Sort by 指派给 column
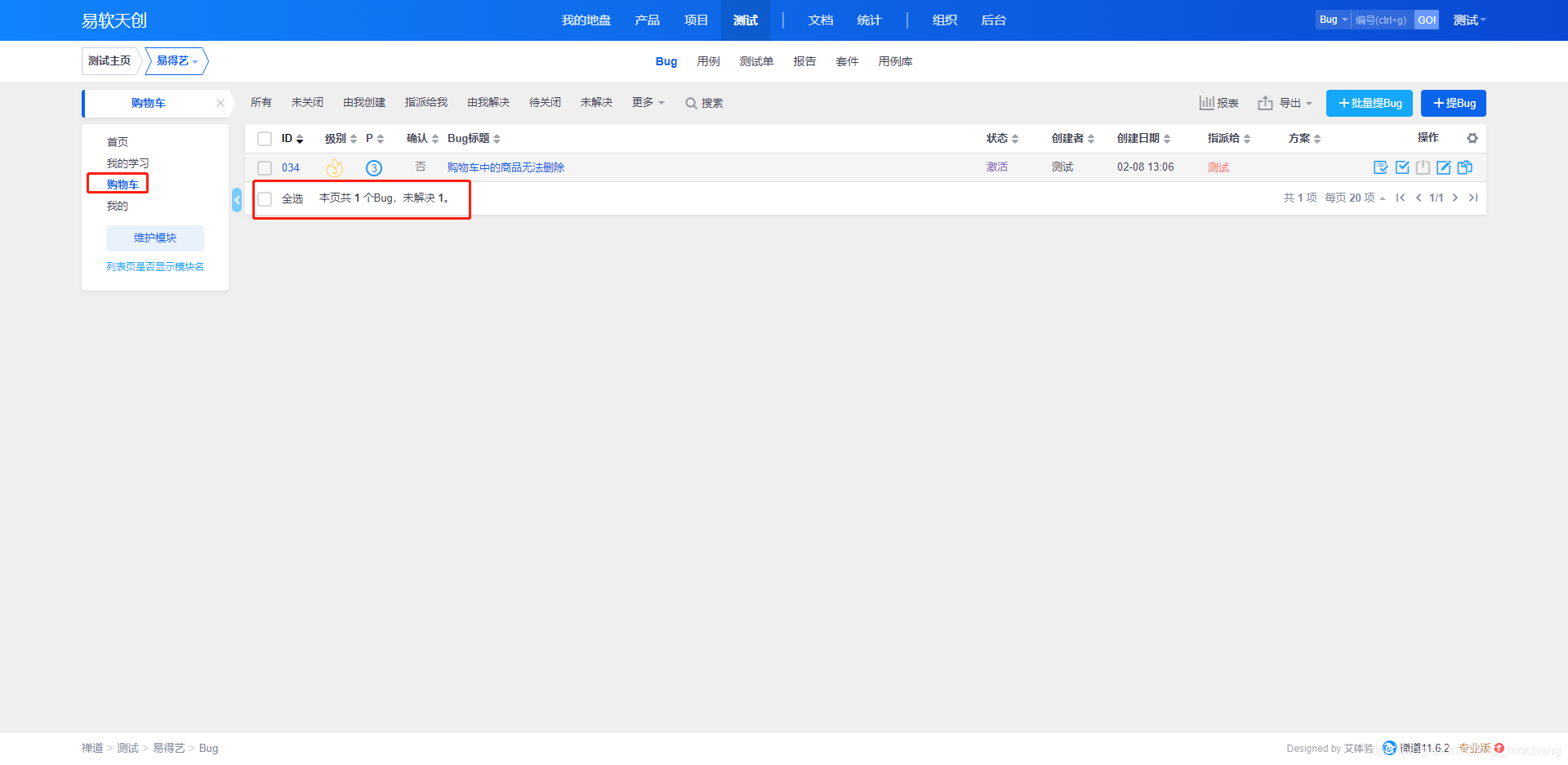The width and height of the screenshot is (1568, 765). 1229,139
